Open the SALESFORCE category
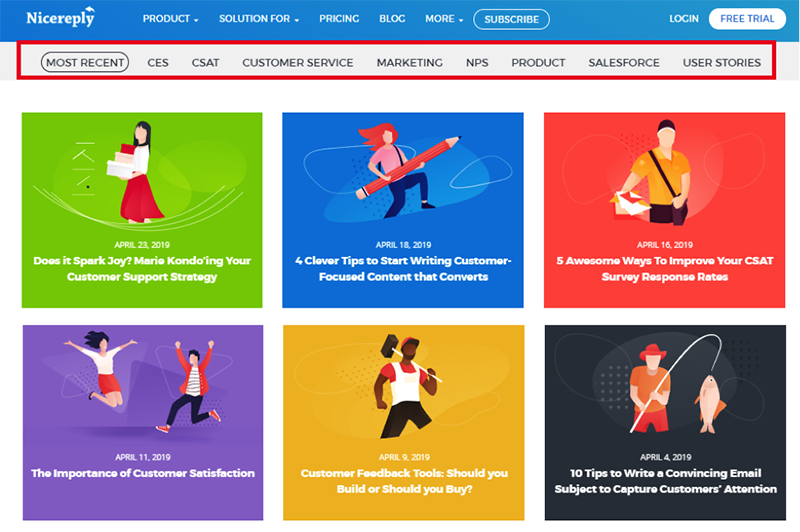The image size is (800, 532). (x=623, y=63)
